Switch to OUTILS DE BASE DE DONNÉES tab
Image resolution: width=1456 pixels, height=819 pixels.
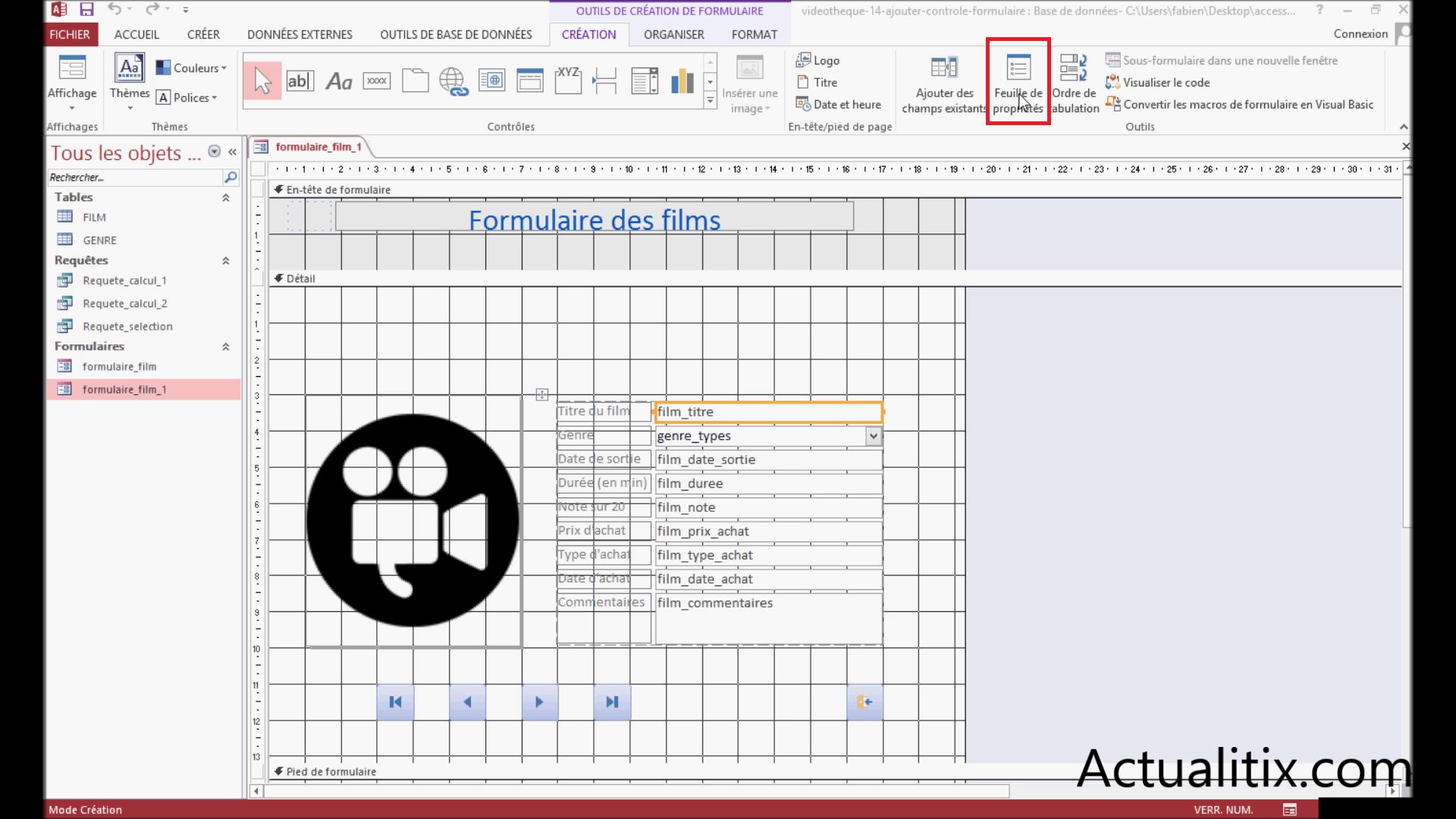point(456,34)
